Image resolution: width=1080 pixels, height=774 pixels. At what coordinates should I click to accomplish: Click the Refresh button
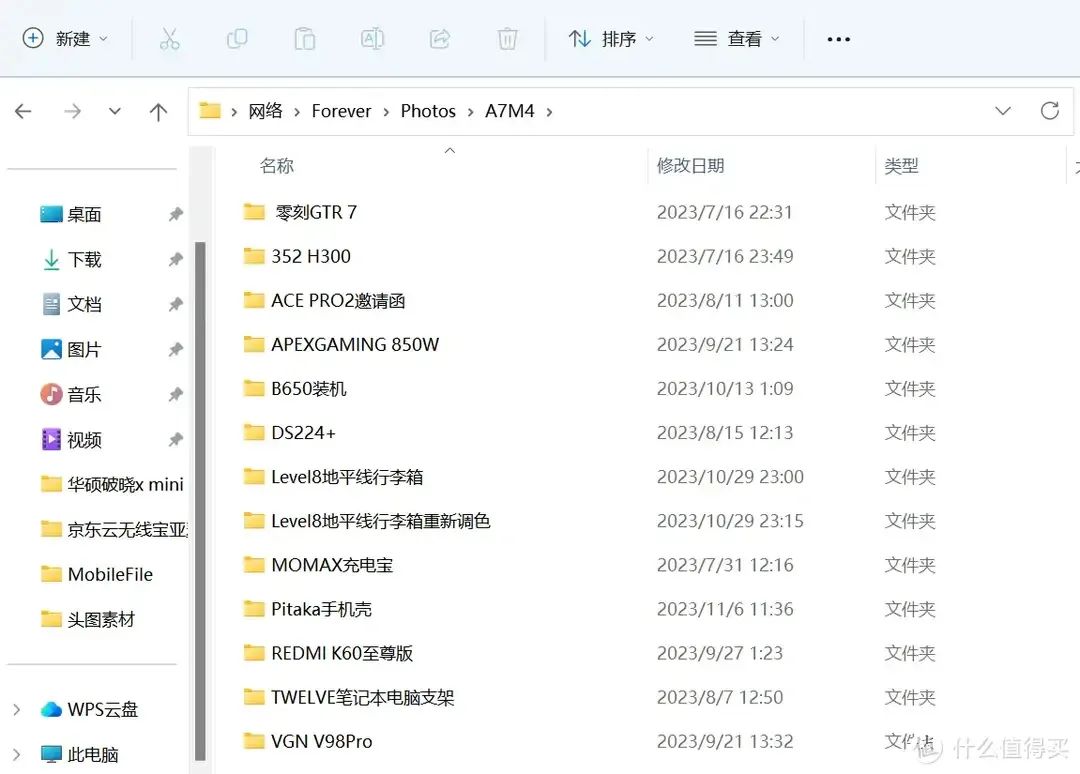1050,110
